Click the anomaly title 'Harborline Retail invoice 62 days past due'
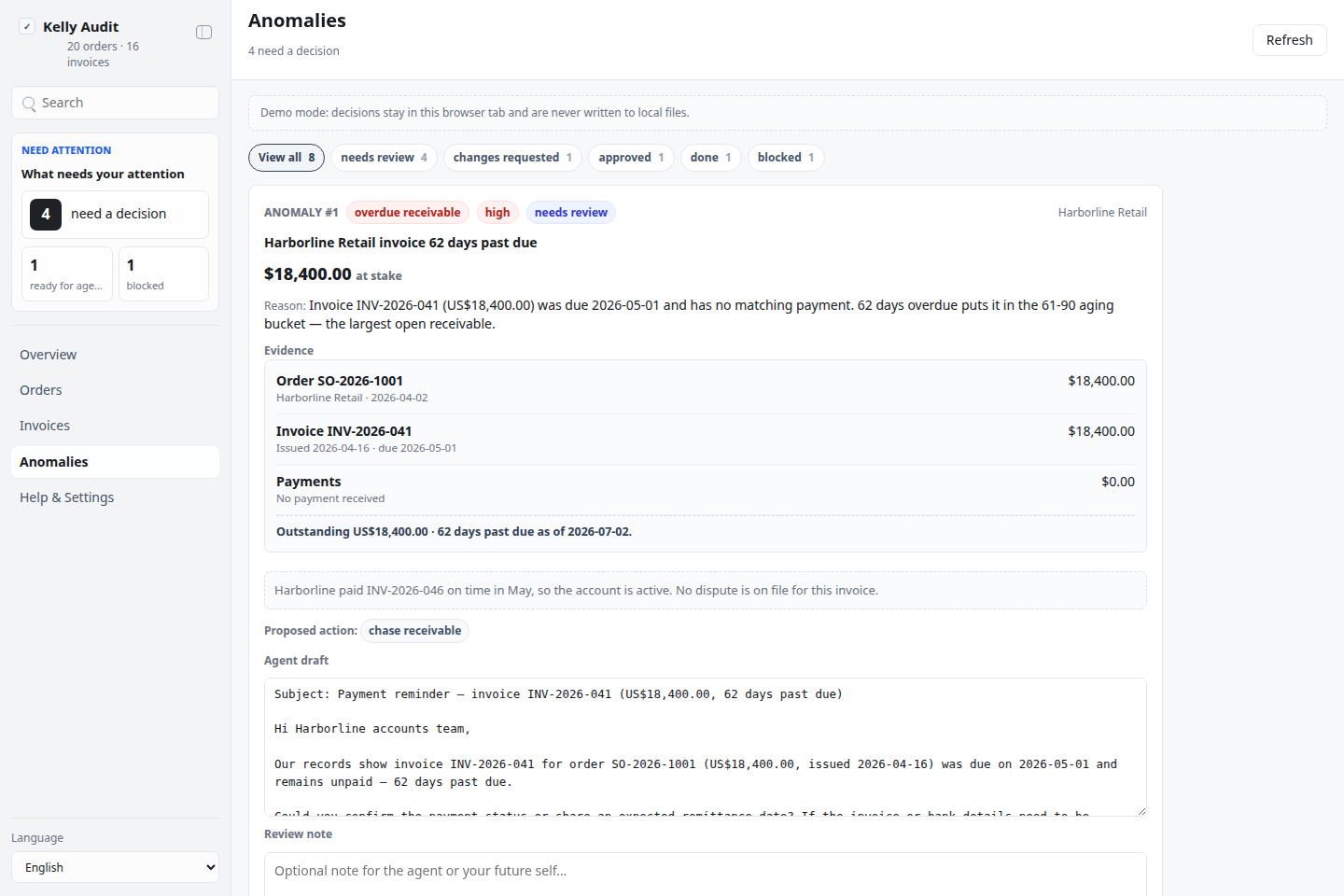Image resolution: width=1344 pixels, height=896 pixels. 400,243
